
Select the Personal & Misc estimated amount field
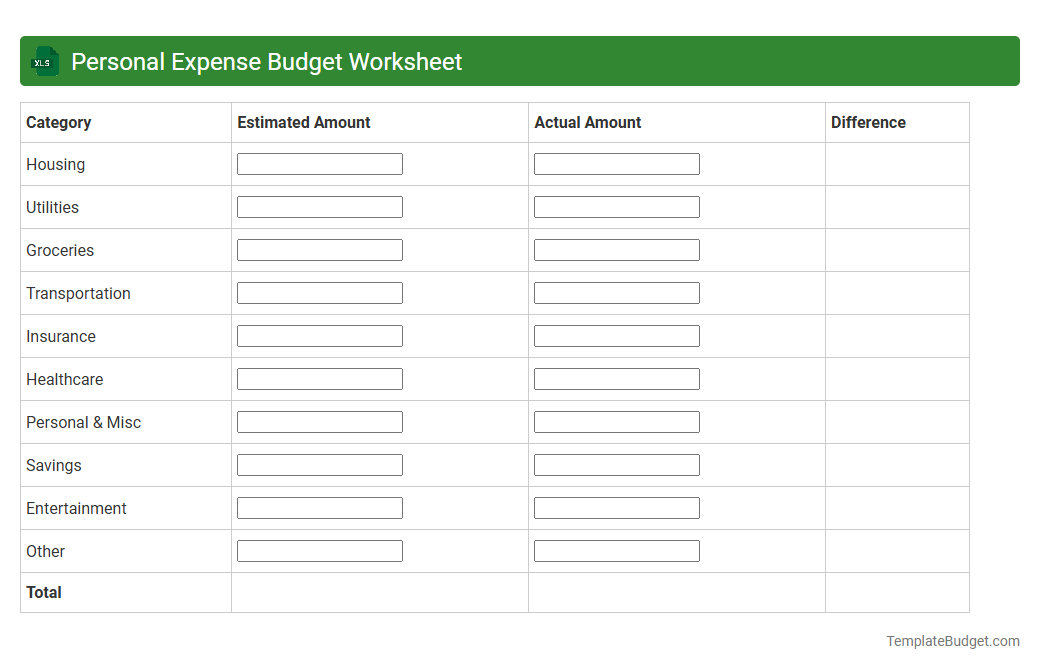319,421
